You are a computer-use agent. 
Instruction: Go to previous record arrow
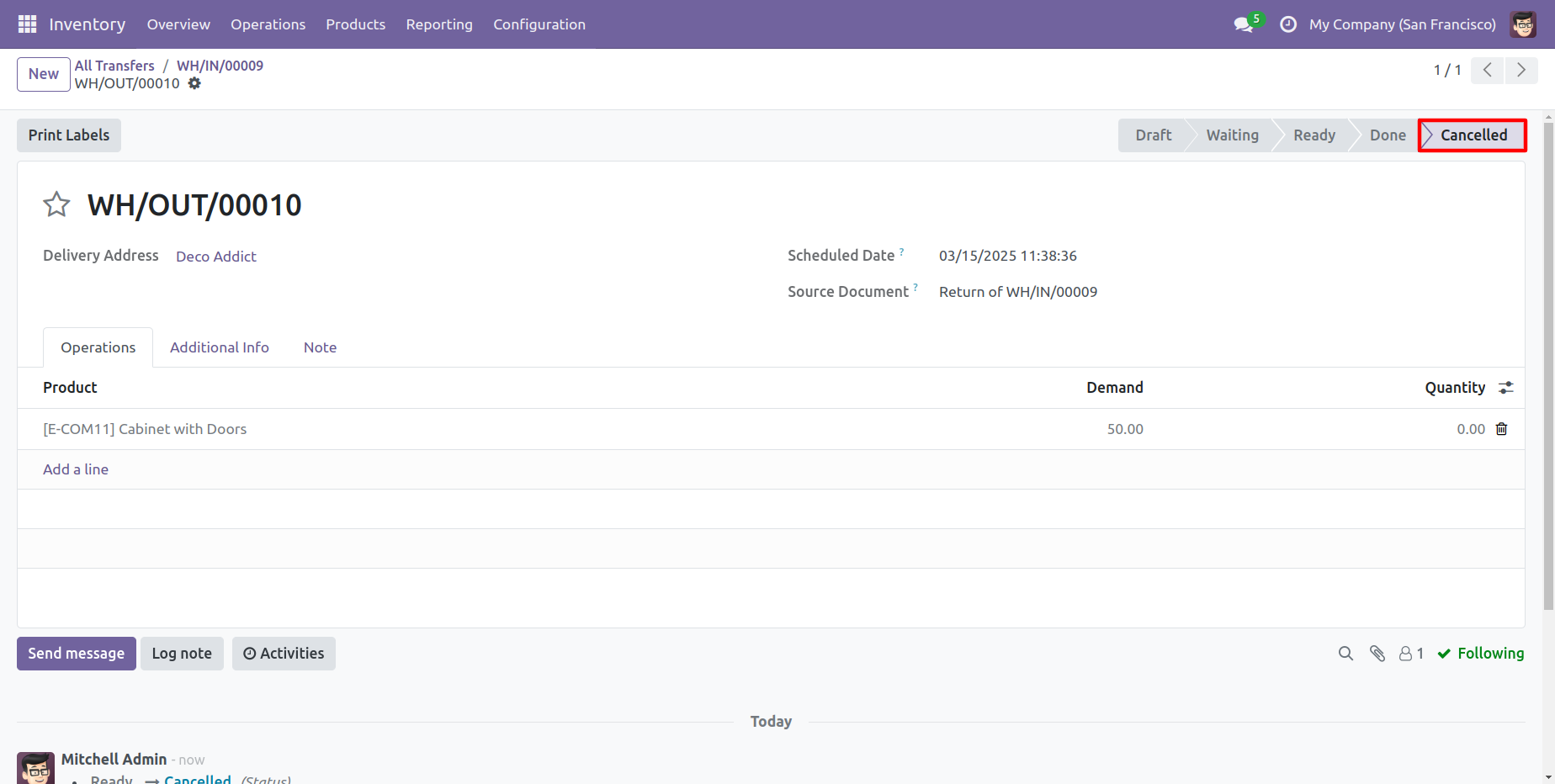pos(1488,70)
